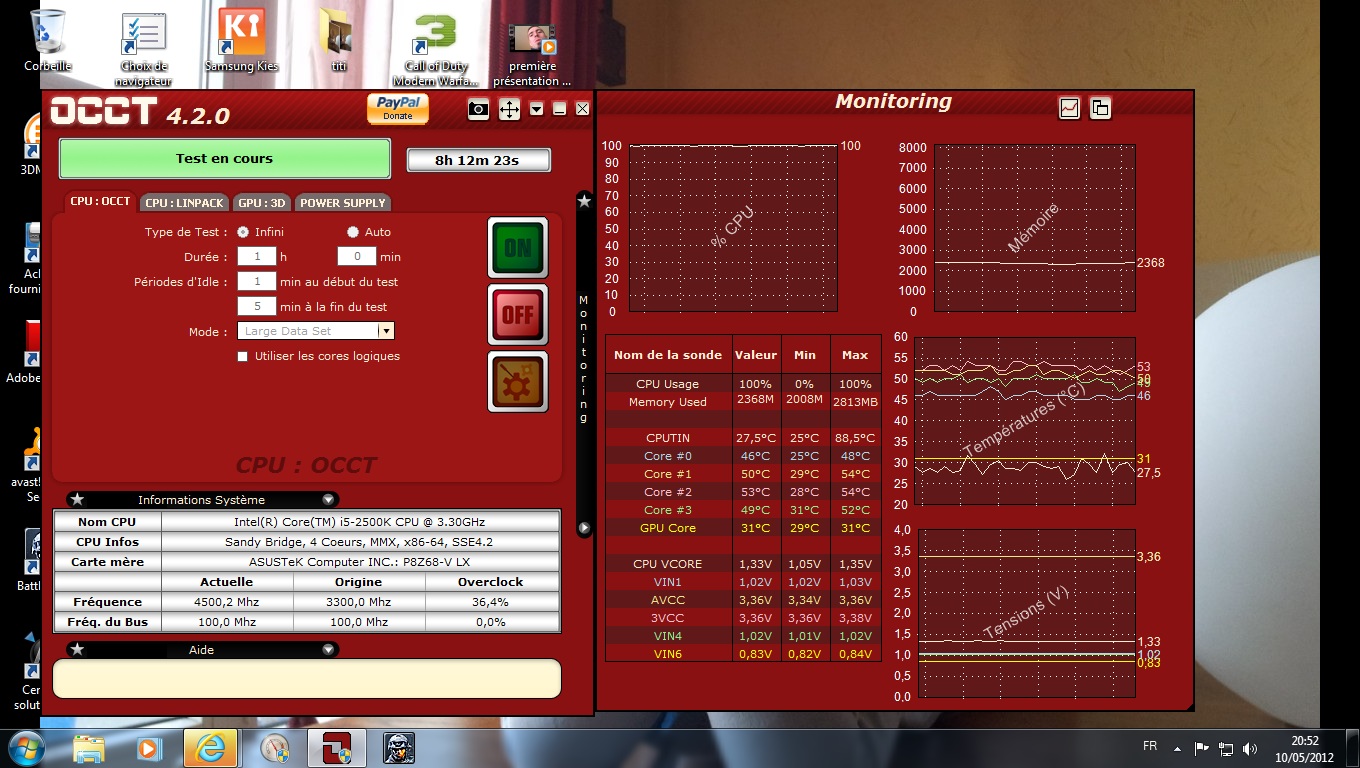The height and width of the screenshot is (768, 1360).
Task: Click the monitoring graph view icon
Action: tap(1069, 108)
